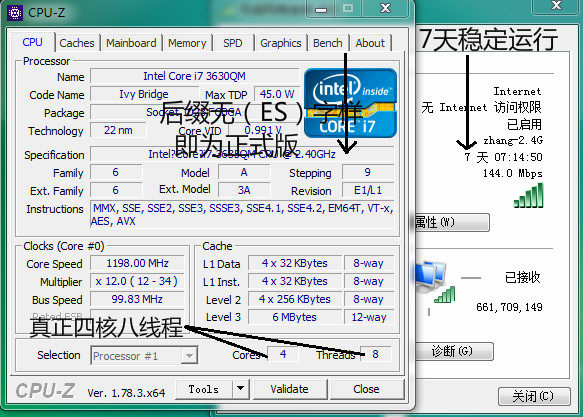Image resolution: width=583 pixels, height=417 pixels.
Task: Click the 关闭(C) button in network status window
Action: tap(534, 396)
